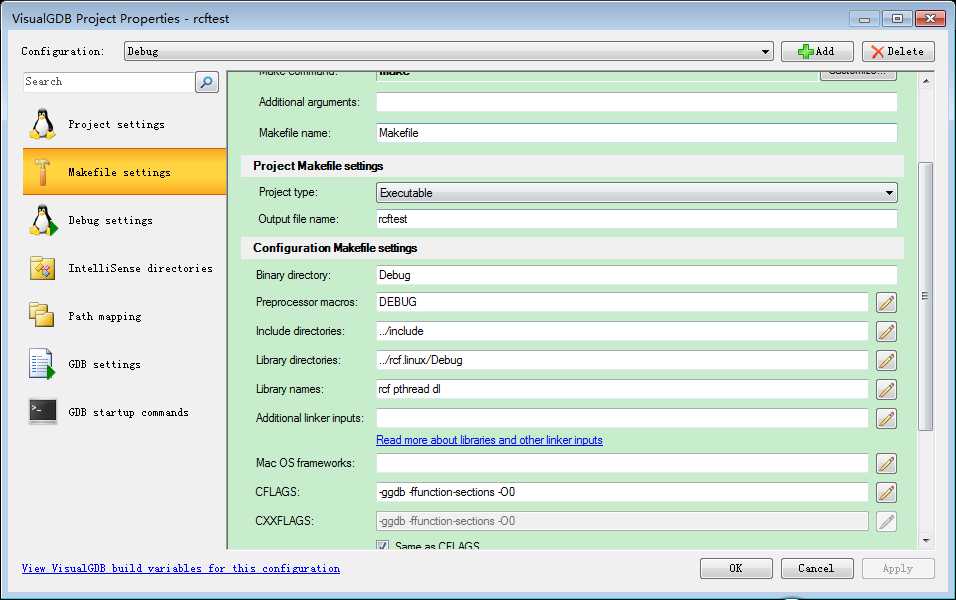Open Debug settings page
This screenshot has height=600, width=956.
click(x=124, y=220)
